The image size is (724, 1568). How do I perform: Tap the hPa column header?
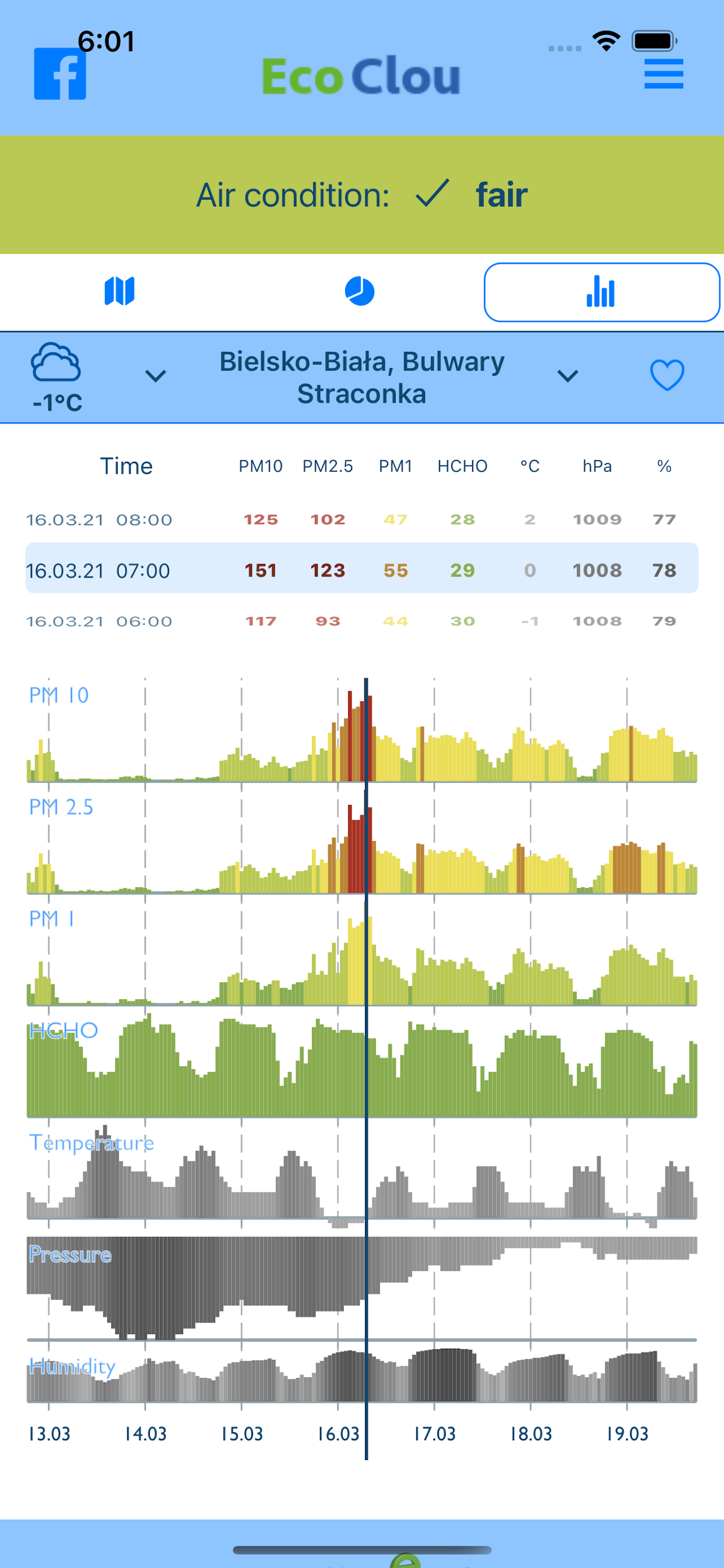coord(598,466)
